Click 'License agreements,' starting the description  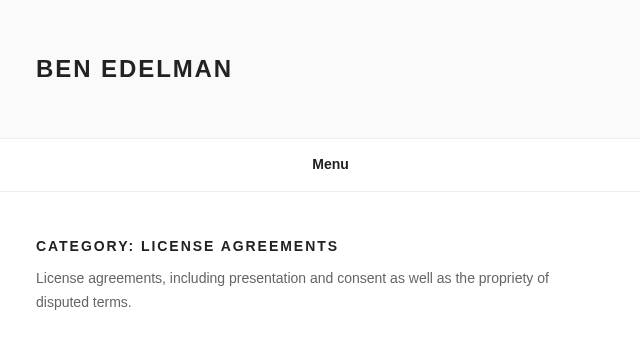101,278
